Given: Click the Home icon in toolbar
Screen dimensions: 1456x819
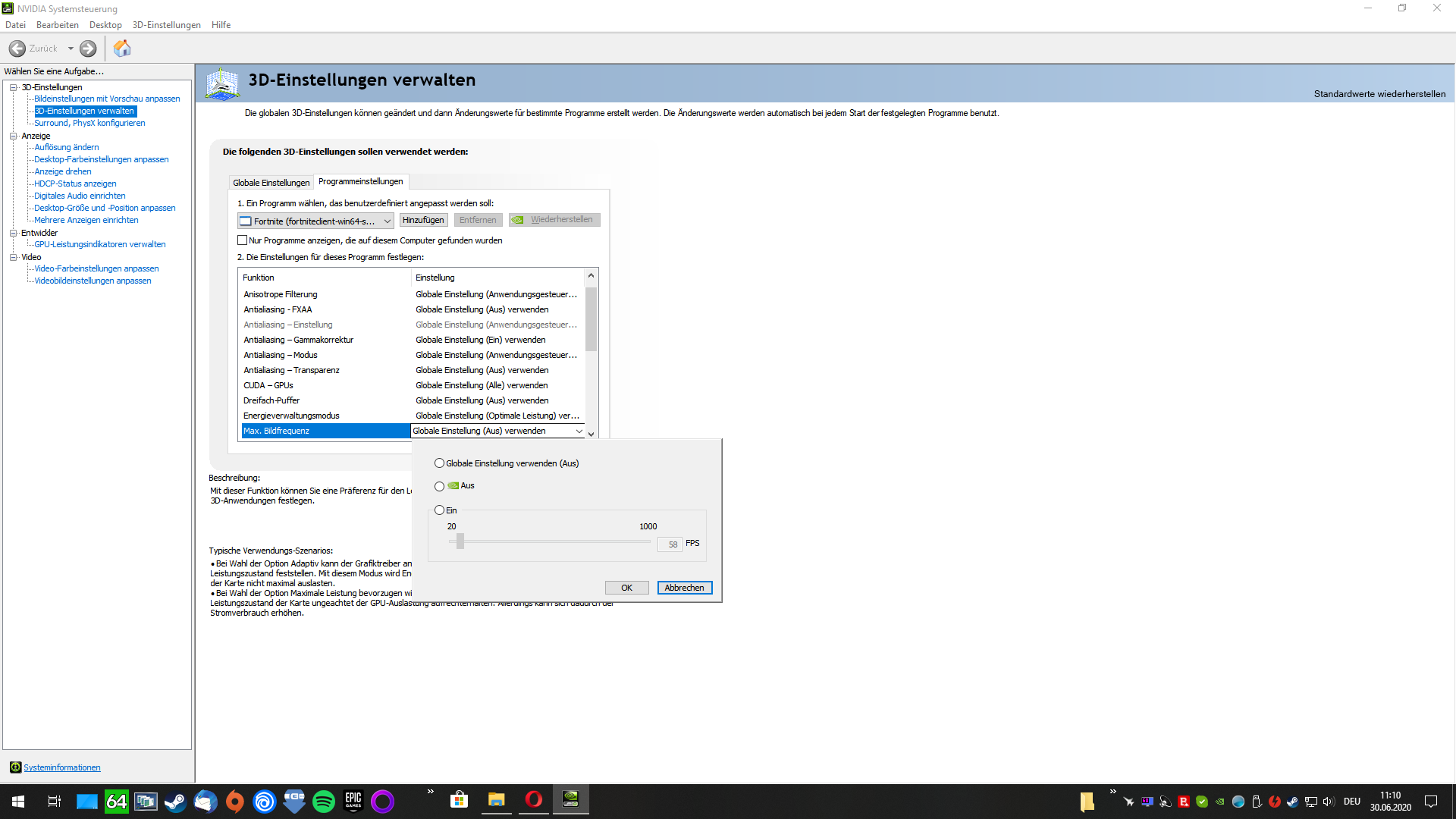Looking at the screenshot, I should [122, 49].
